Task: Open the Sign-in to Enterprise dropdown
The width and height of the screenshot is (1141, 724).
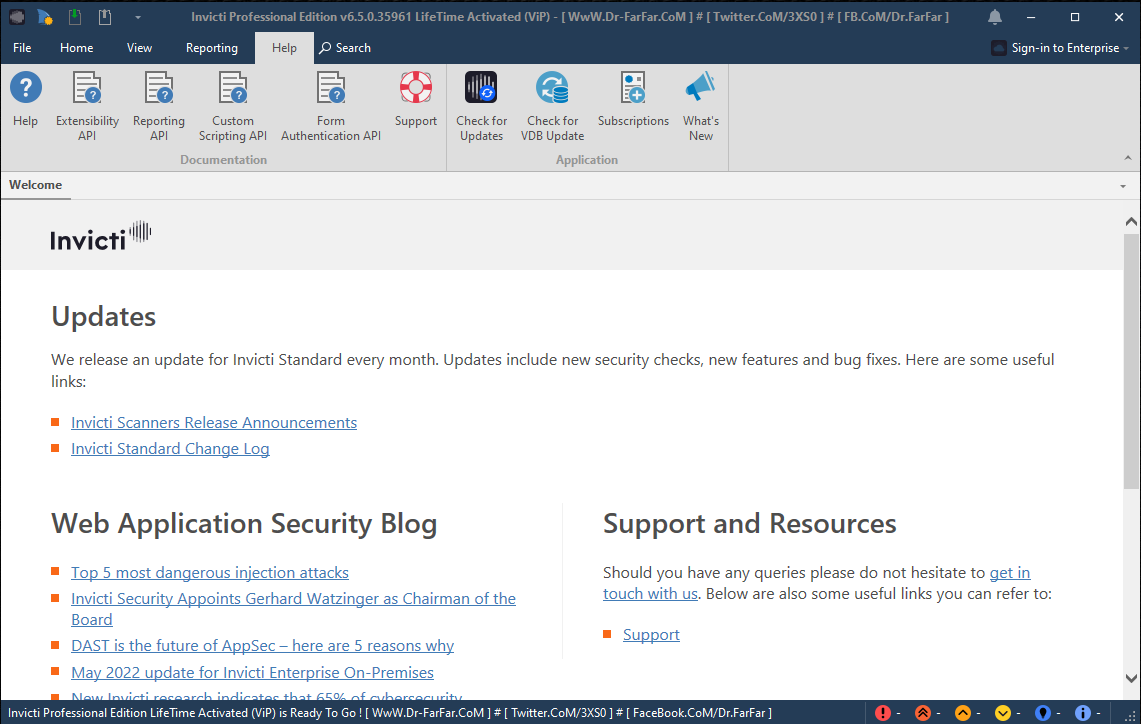Action: click(x=1060, y=48)
